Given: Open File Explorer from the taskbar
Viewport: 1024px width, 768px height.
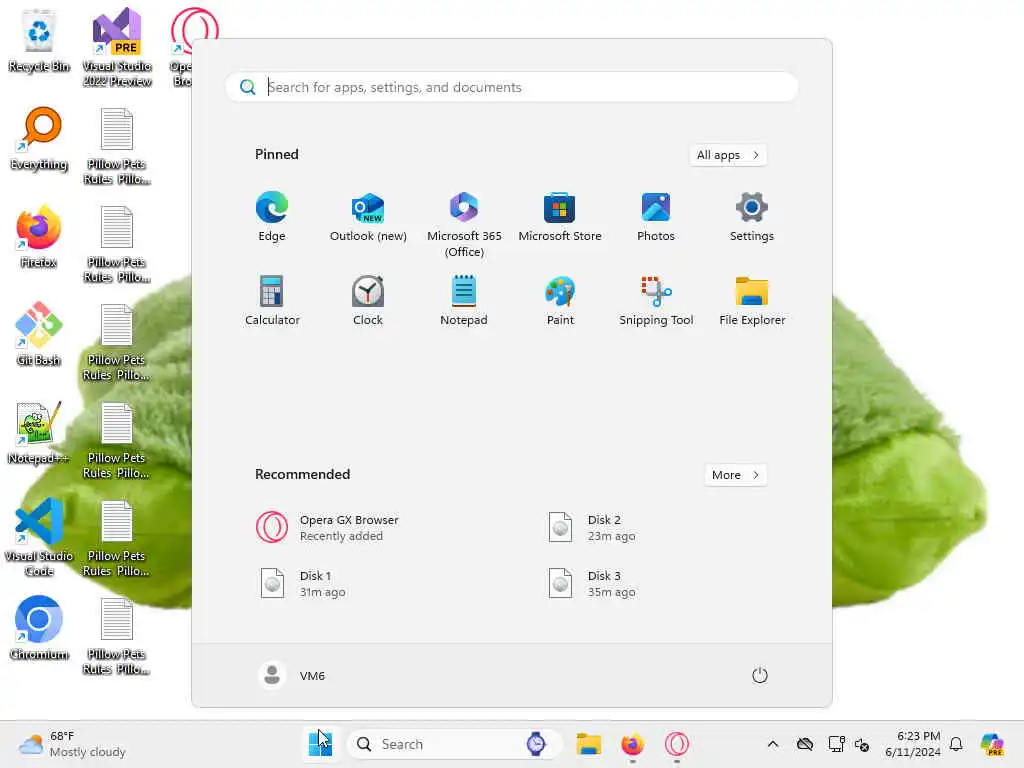Looking at the screenshot, I should [x=588, y=744].
